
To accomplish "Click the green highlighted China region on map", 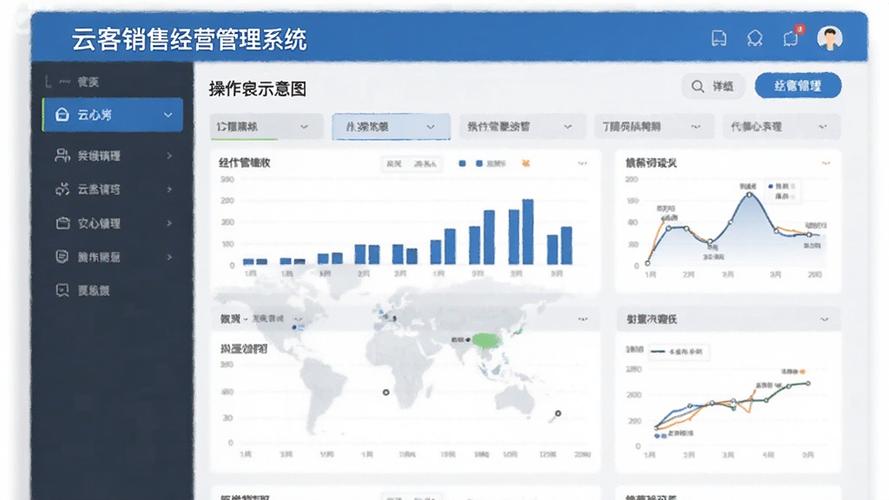I will [489, 341].
